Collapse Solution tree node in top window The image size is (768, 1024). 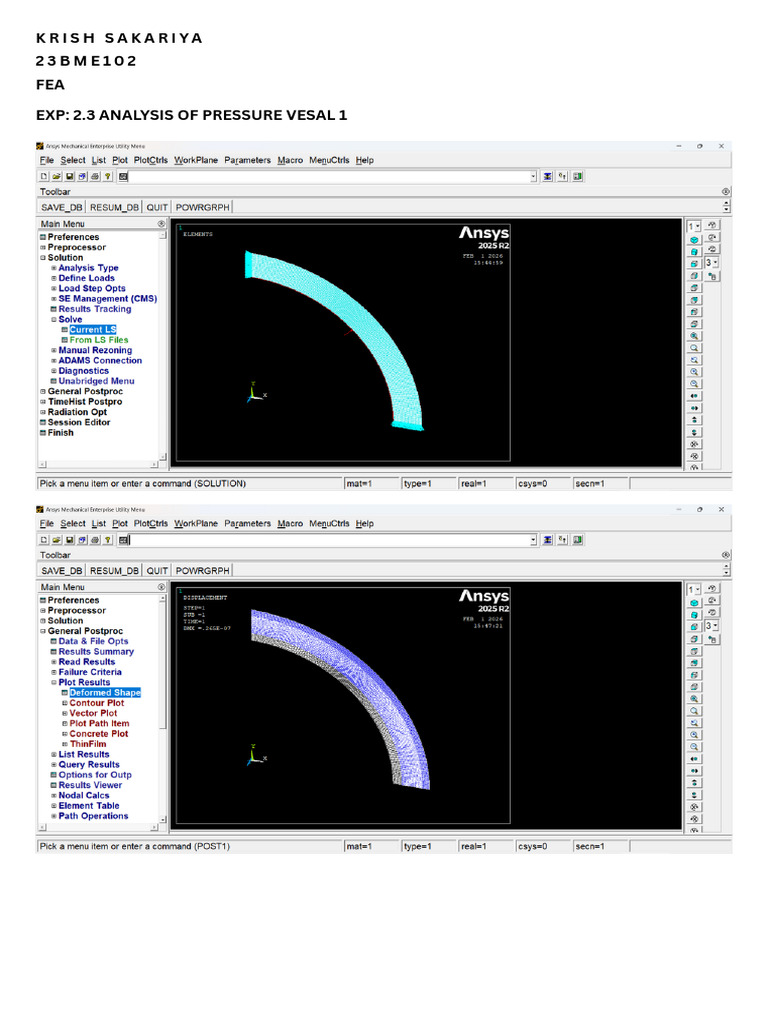point(43,258)
